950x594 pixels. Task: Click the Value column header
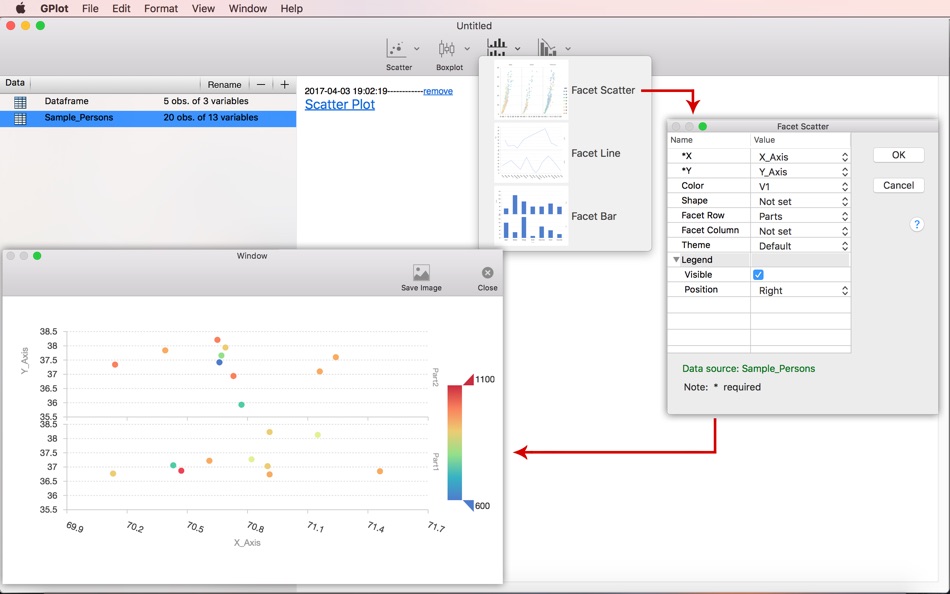[x=765, y=139]
